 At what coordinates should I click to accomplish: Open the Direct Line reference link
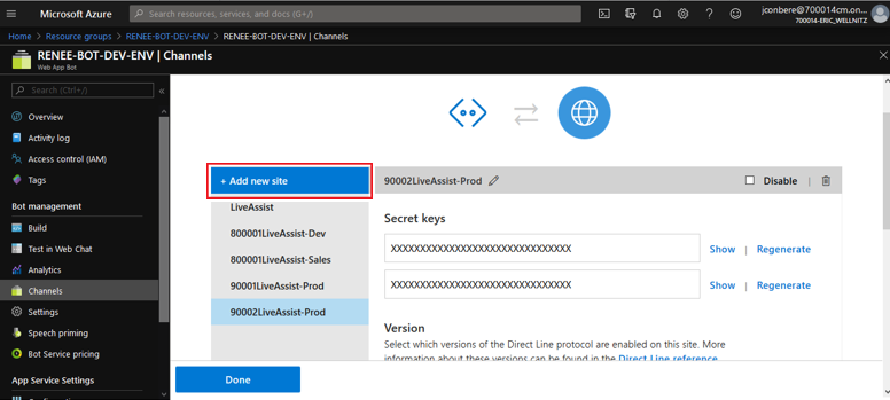click(x=668, y=358)
